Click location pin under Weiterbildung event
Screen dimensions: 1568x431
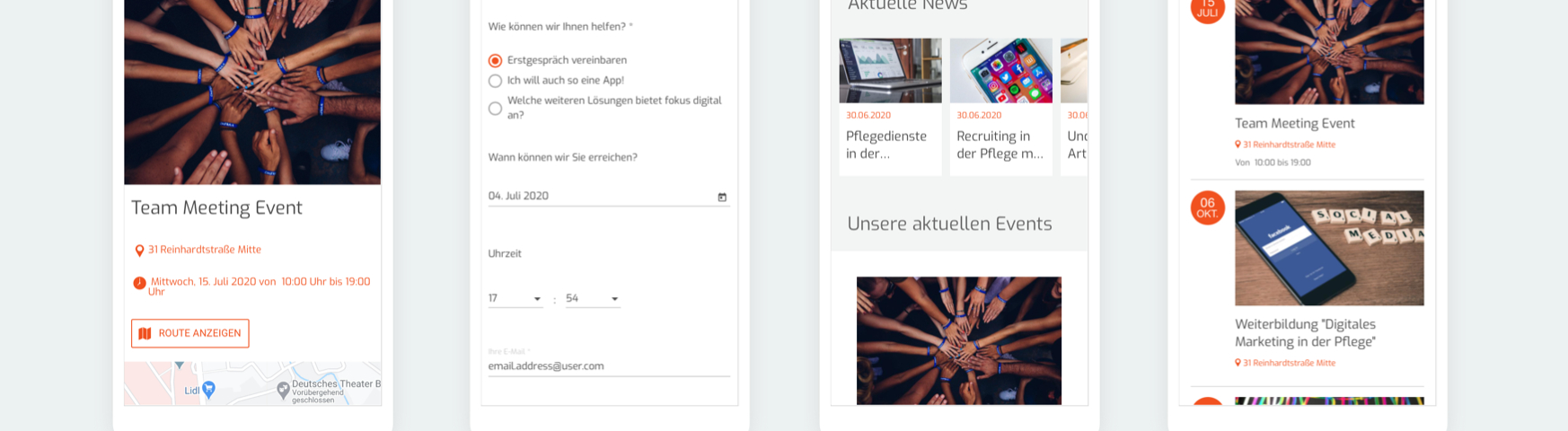1238,363
